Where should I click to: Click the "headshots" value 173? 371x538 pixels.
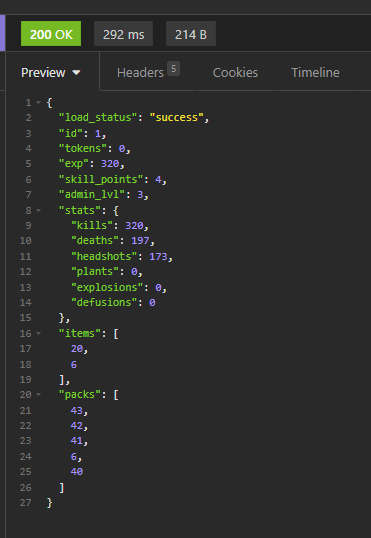coord(158,256)
